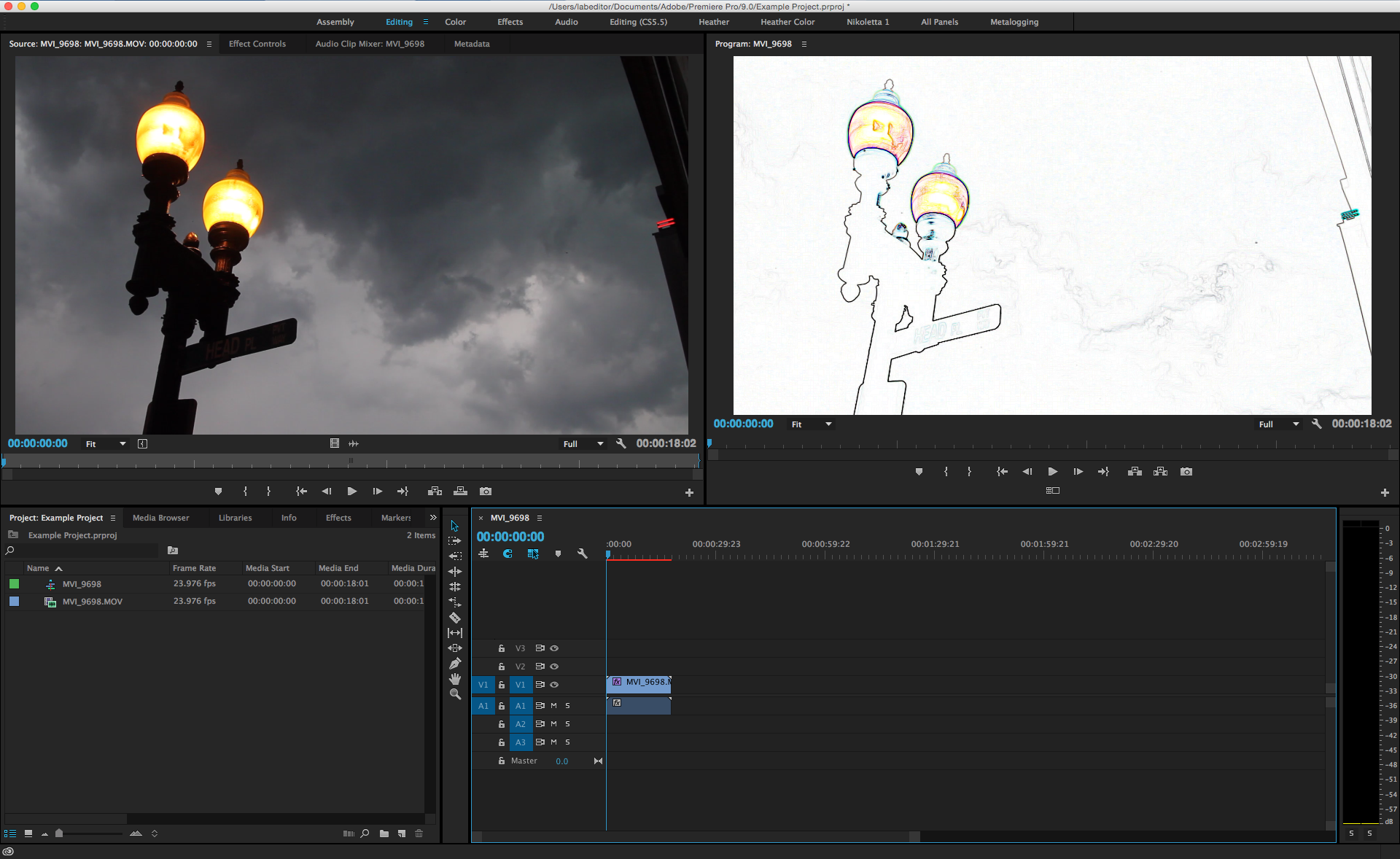Toggle the snap magnet icon in the timeline

[507, 554]
